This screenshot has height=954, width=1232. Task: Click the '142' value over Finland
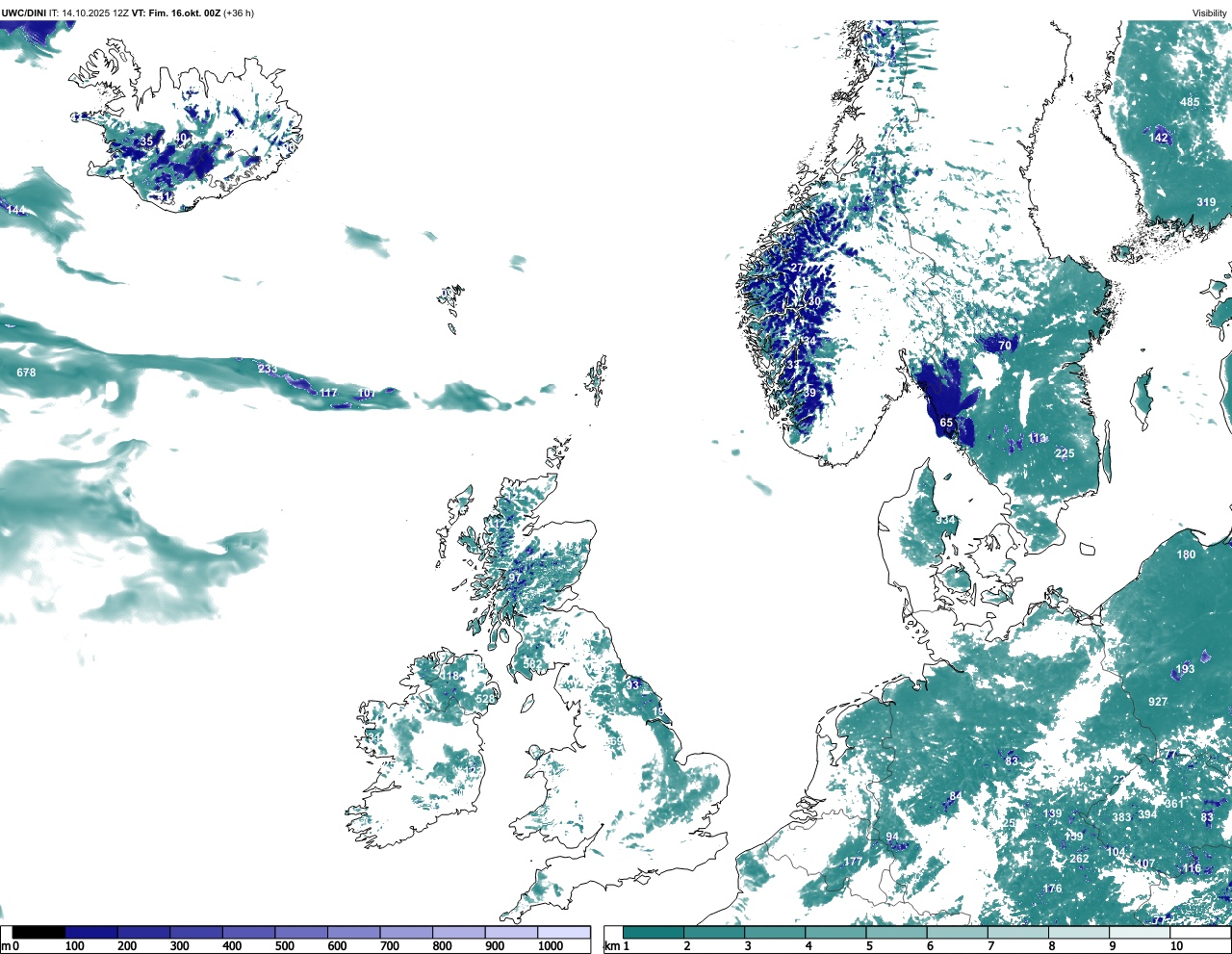pyautogui.click(x=1159, y=138)
